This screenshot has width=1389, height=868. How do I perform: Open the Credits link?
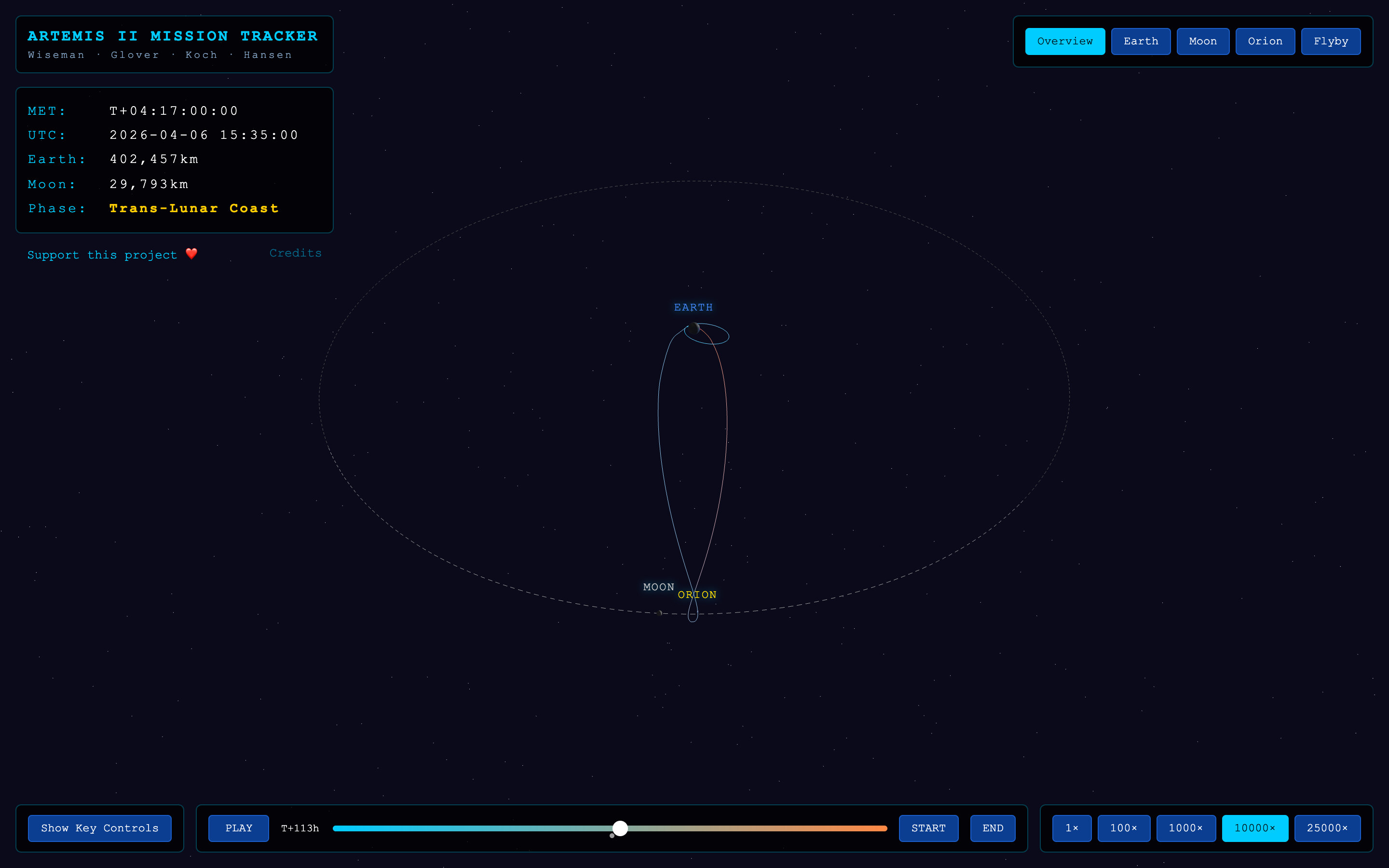[296, 253]
